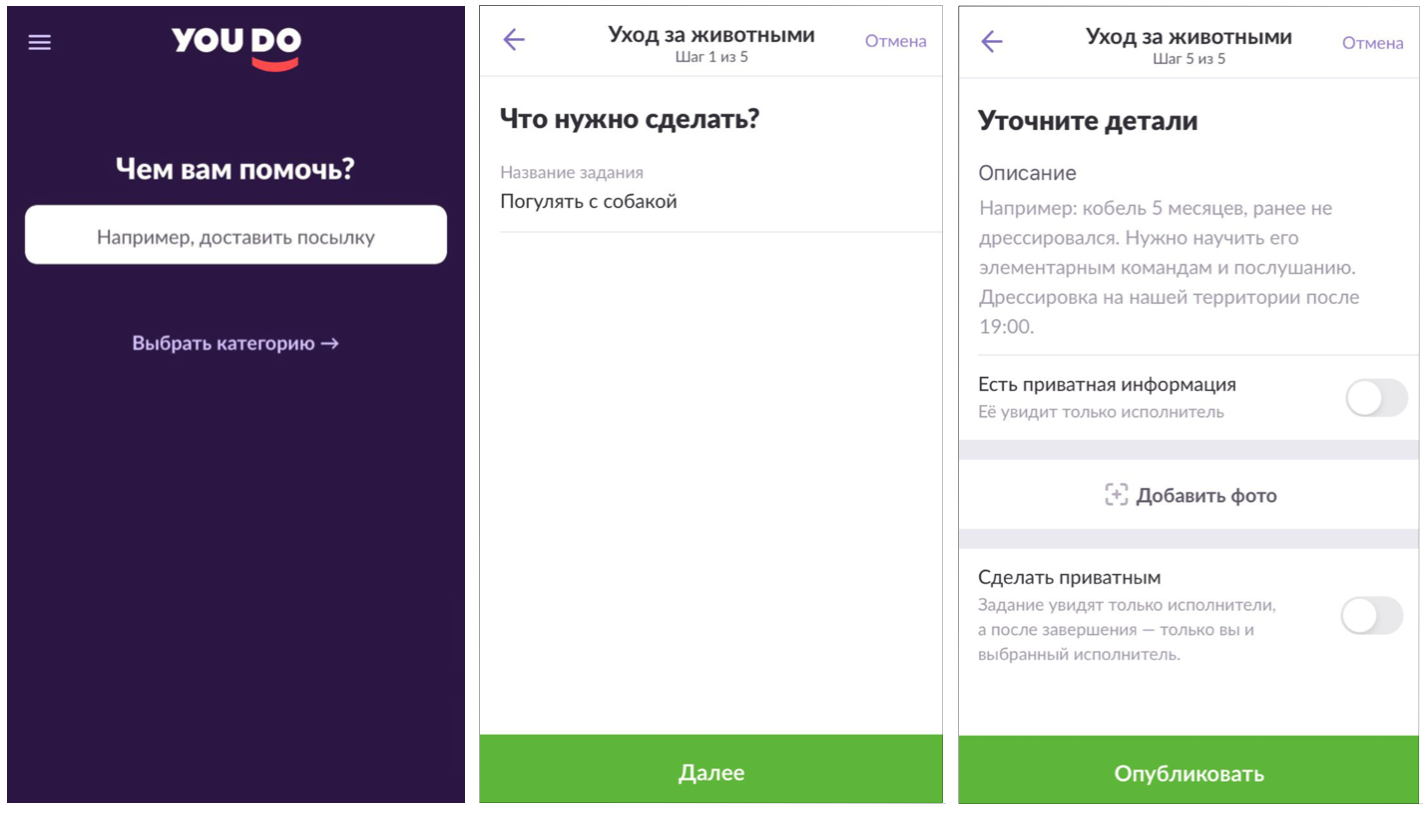Focus the "Например, доставить посылку" search field

(x=236, y=236)
